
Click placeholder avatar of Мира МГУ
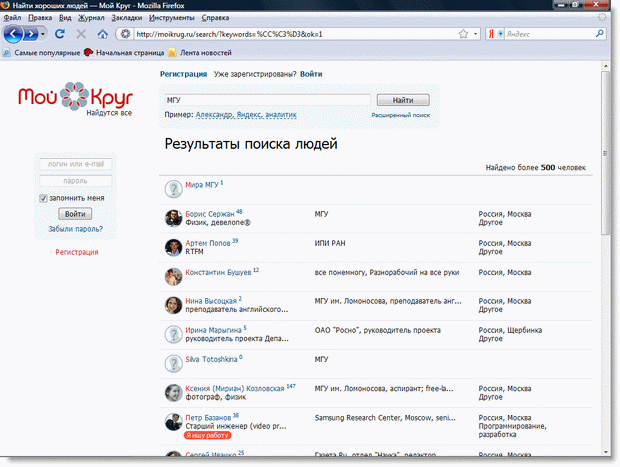[173, 189]
